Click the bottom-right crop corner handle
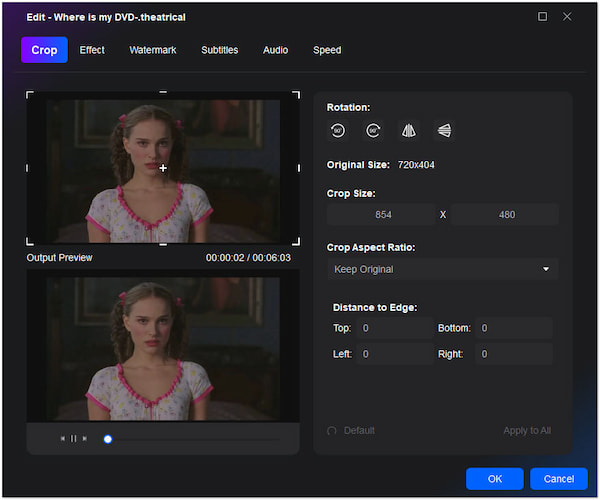Viewport: 600px width, 500px height. pos(296,242)
